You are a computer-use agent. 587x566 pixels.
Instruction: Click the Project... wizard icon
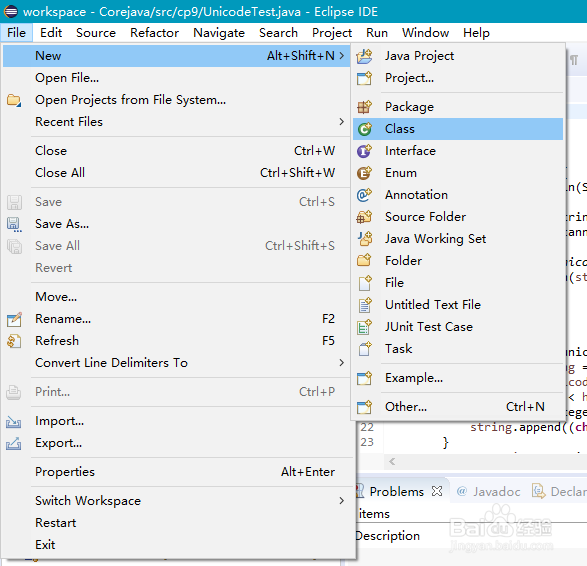(364, 78)
